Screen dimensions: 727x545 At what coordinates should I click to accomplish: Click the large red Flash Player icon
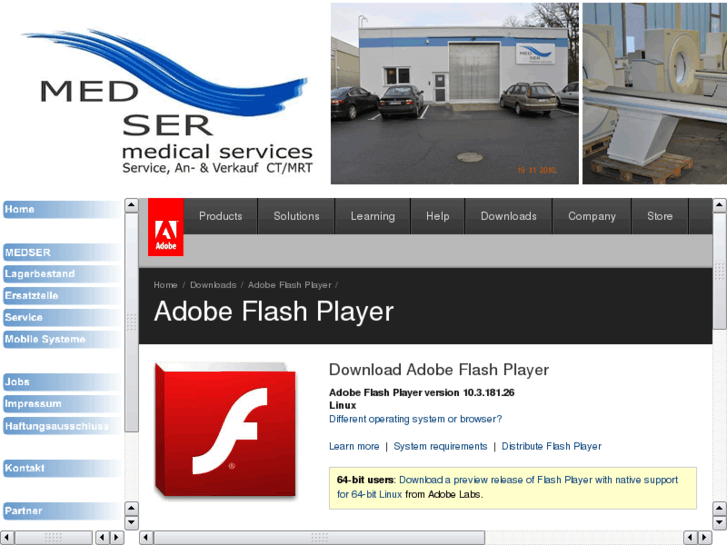pyautogui.click(x=225, y=430)
